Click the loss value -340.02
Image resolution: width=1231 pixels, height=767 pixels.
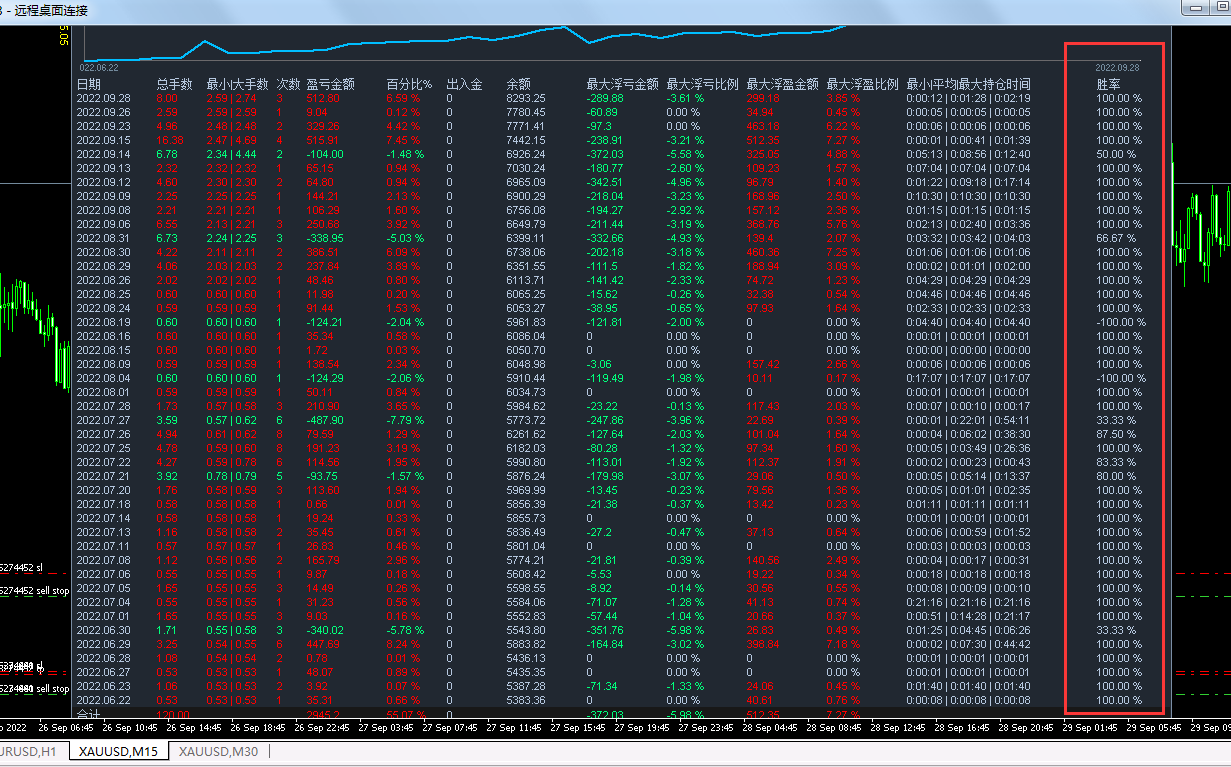point(325,630)
